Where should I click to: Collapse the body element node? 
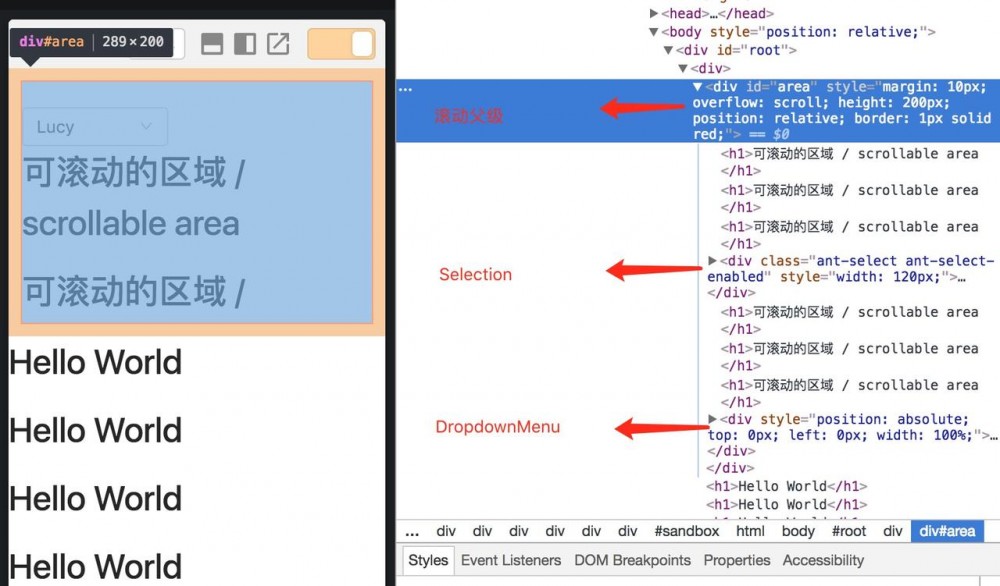click(654, 32)
